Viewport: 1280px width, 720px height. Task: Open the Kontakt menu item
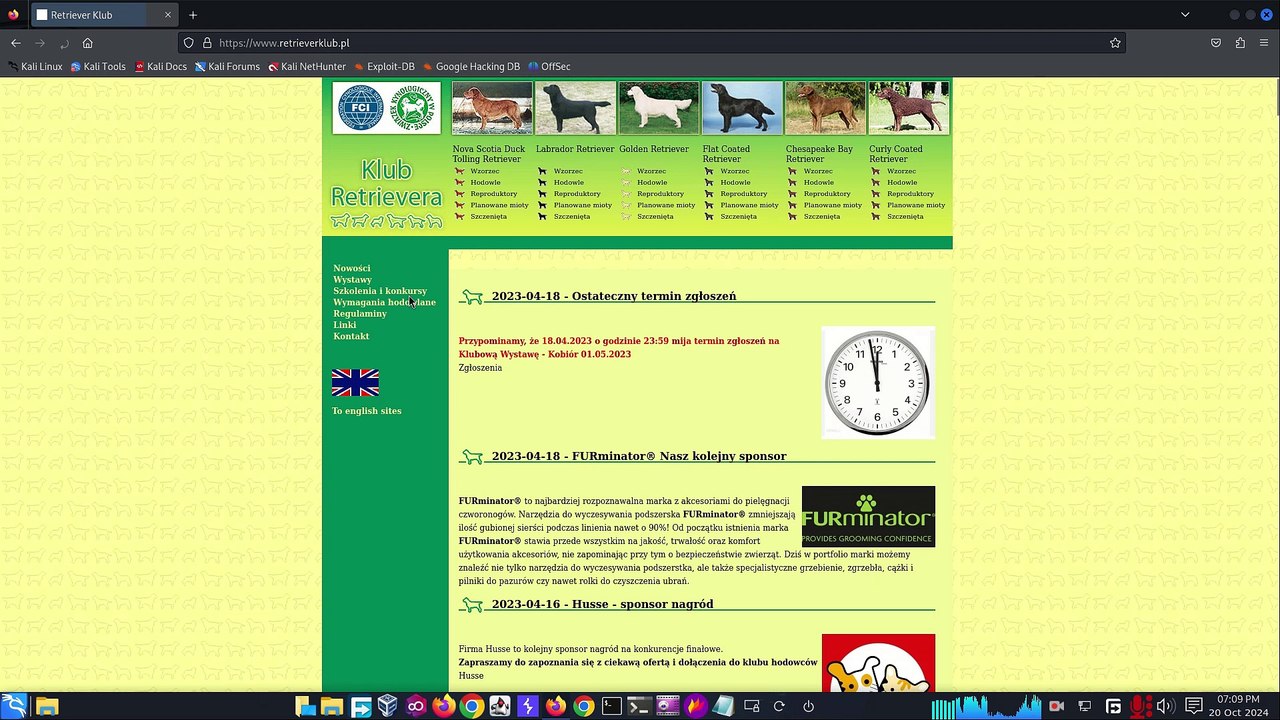coord(351,336)
